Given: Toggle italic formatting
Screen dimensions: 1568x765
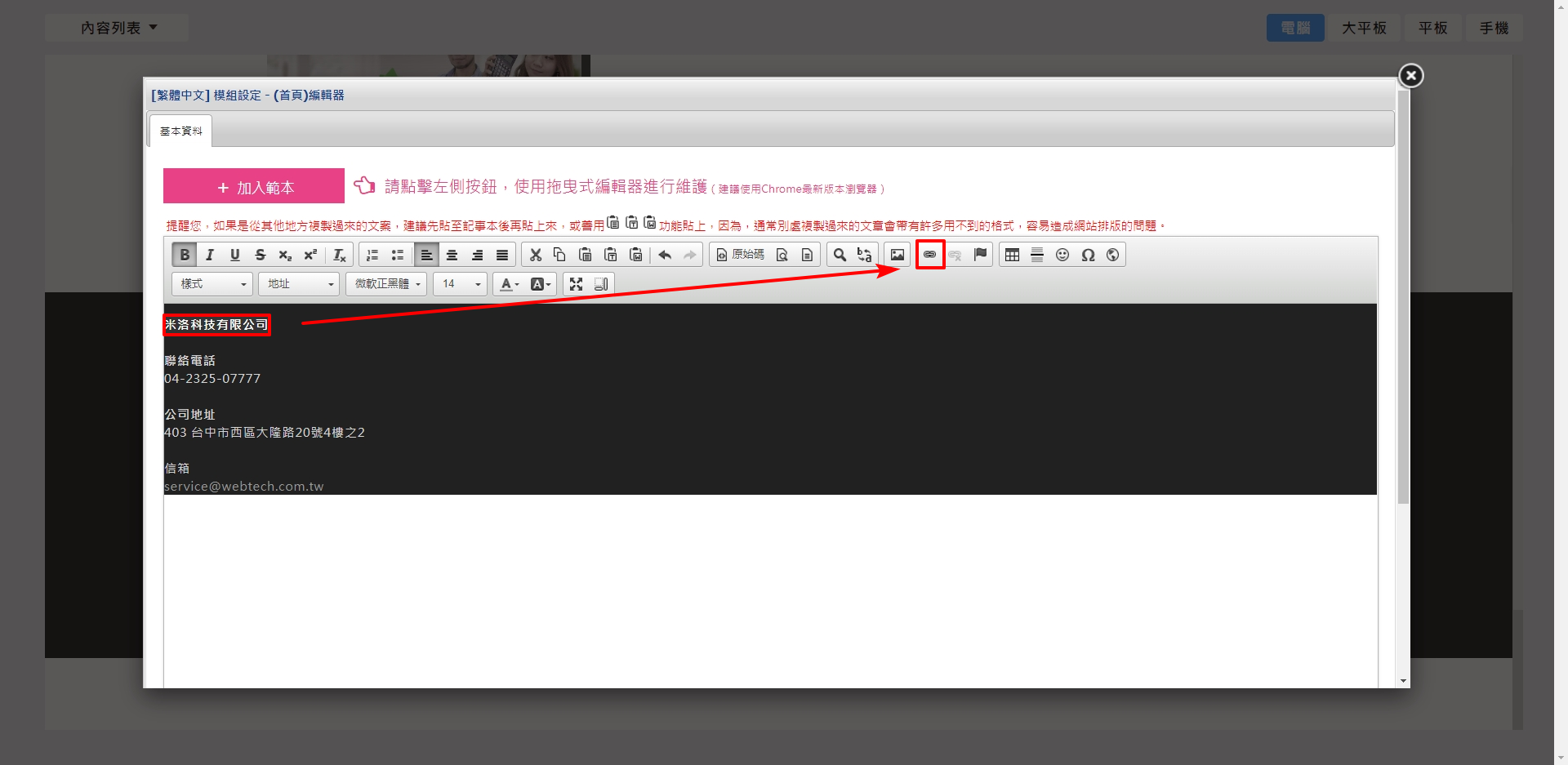Looking at the screenshot, I should 210,255.
